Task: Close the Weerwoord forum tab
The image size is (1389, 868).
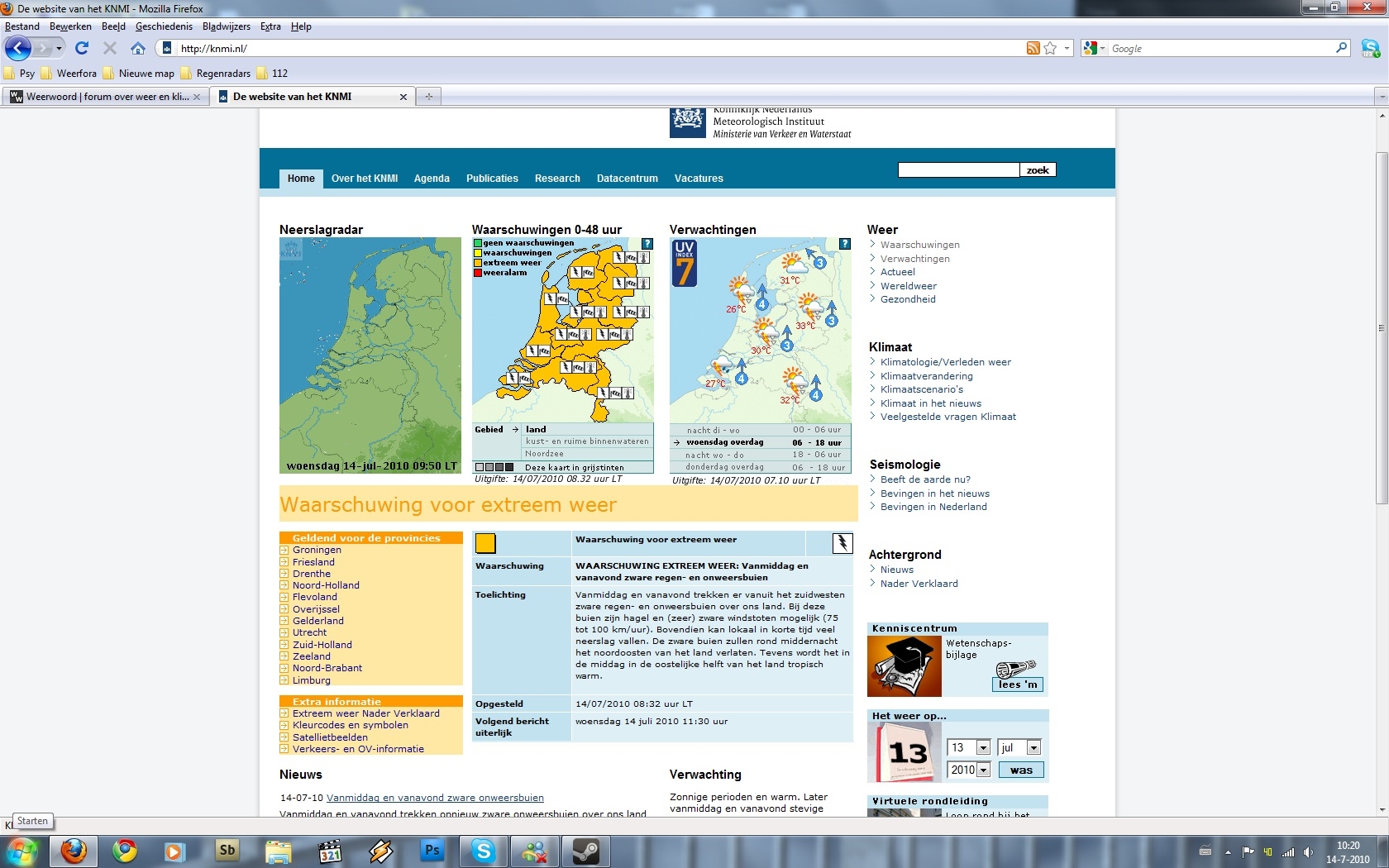Action: click(x=197, y=97)
